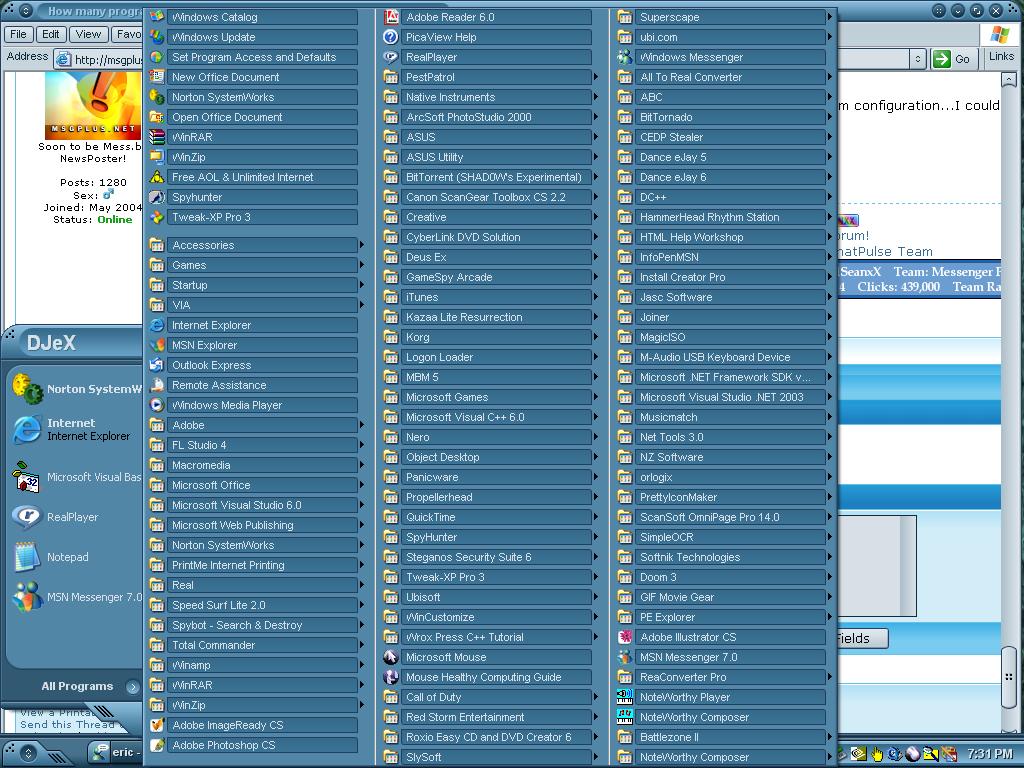This screenshot has width=1024, height=768.
Task: Start Windows Media Player
Action: coord(253,405)
